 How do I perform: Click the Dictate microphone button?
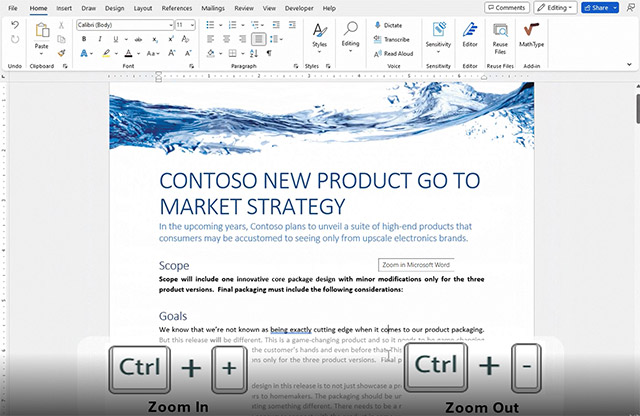(388, 25)
